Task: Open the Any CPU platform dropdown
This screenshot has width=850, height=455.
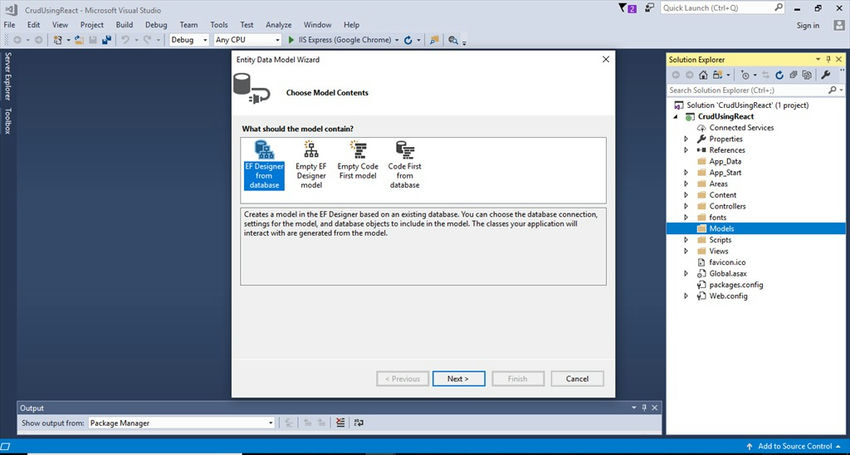Action: (247, 40)
